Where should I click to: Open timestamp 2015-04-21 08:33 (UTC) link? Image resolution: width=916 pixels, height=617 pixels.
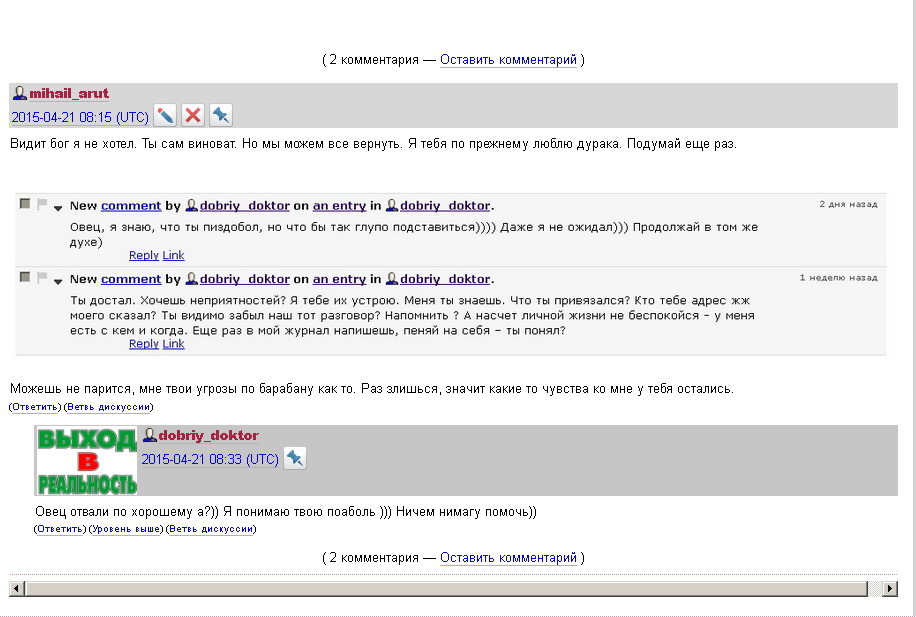click(210, 459)
